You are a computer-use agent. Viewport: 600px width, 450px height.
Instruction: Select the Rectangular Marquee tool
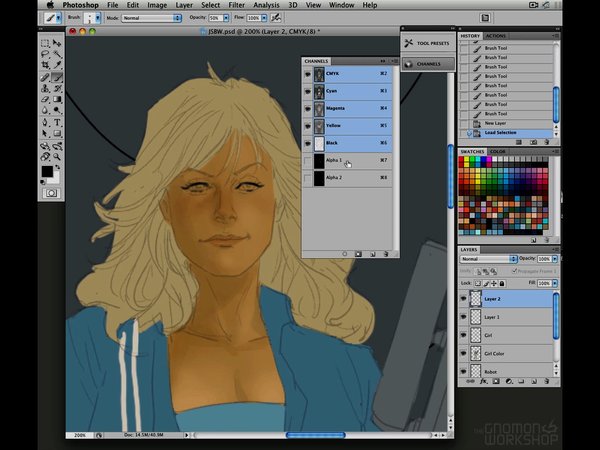[45, 43]
